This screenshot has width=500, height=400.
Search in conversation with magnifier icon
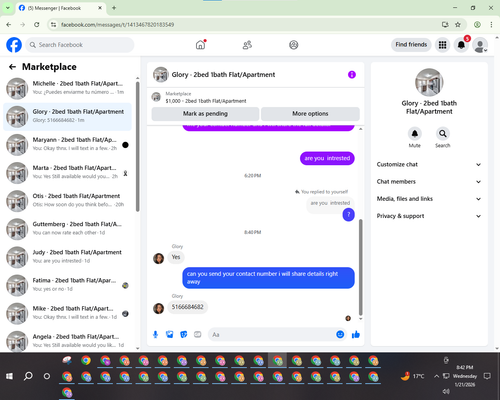point(443,134)
